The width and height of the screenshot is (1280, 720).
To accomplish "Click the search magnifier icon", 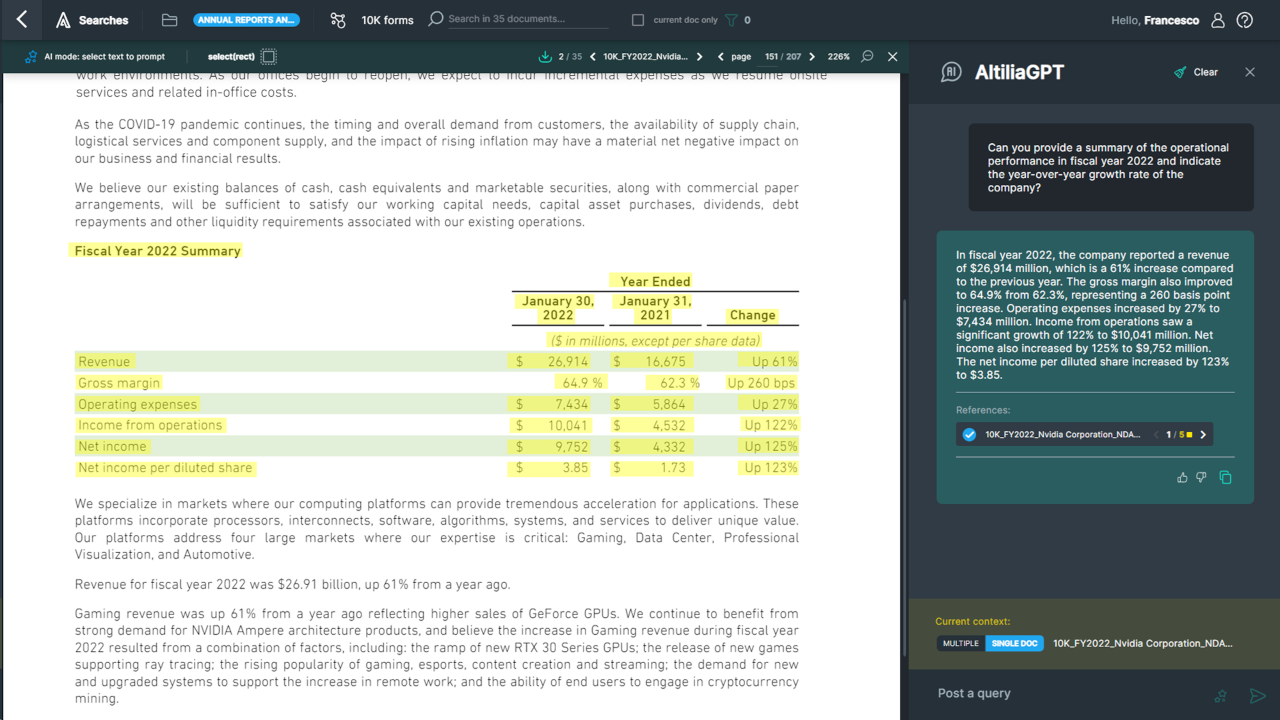I will pyautogui.click(x=435, y=19).
